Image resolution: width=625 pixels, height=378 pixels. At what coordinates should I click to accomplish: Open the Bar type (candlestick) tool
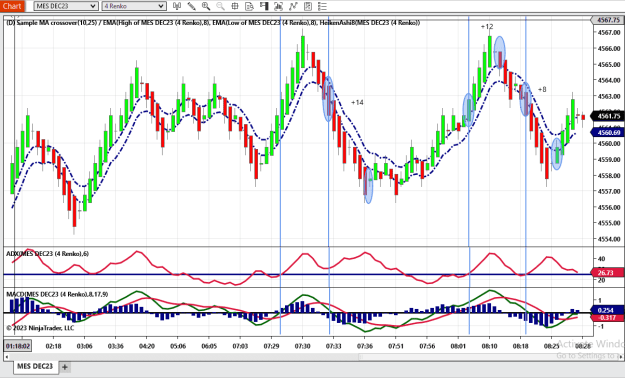click(177, 6)
